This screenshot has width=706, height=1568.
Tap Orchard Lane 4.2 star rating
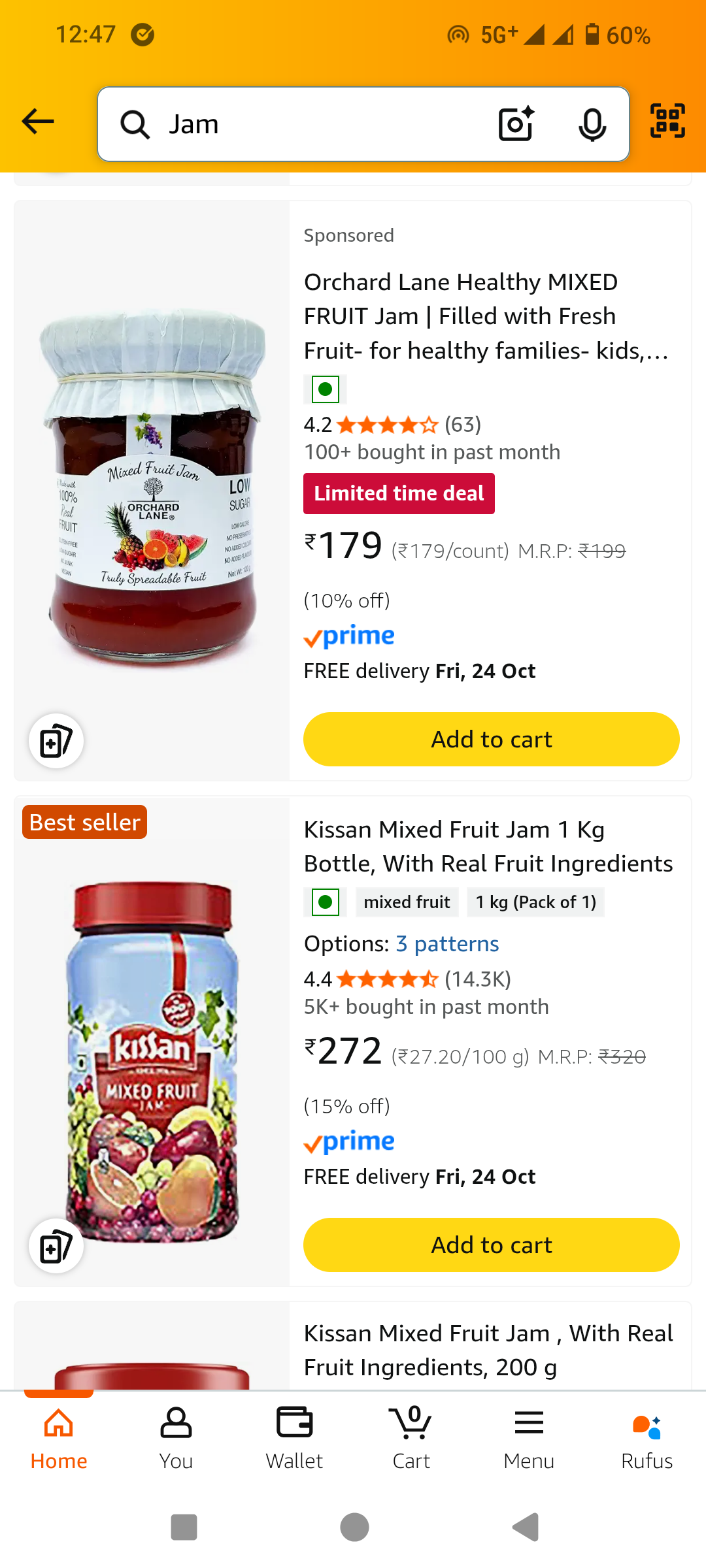387,425
